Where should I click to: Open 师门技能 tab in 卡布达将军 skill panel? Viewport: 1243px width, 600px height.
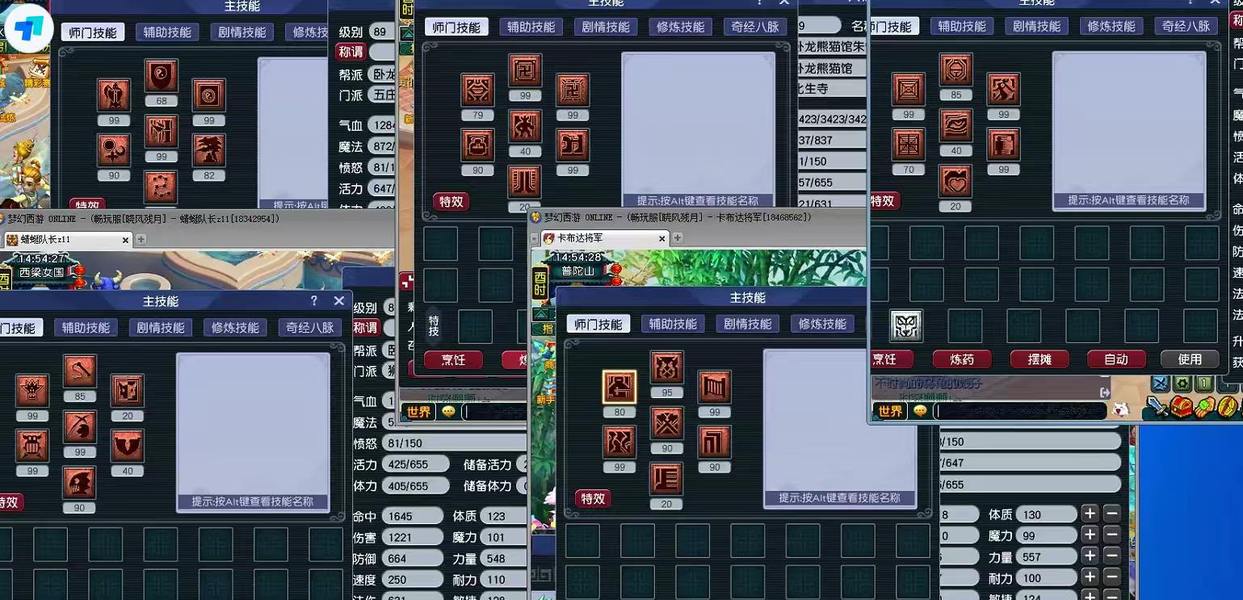click(x=598, y=324)
